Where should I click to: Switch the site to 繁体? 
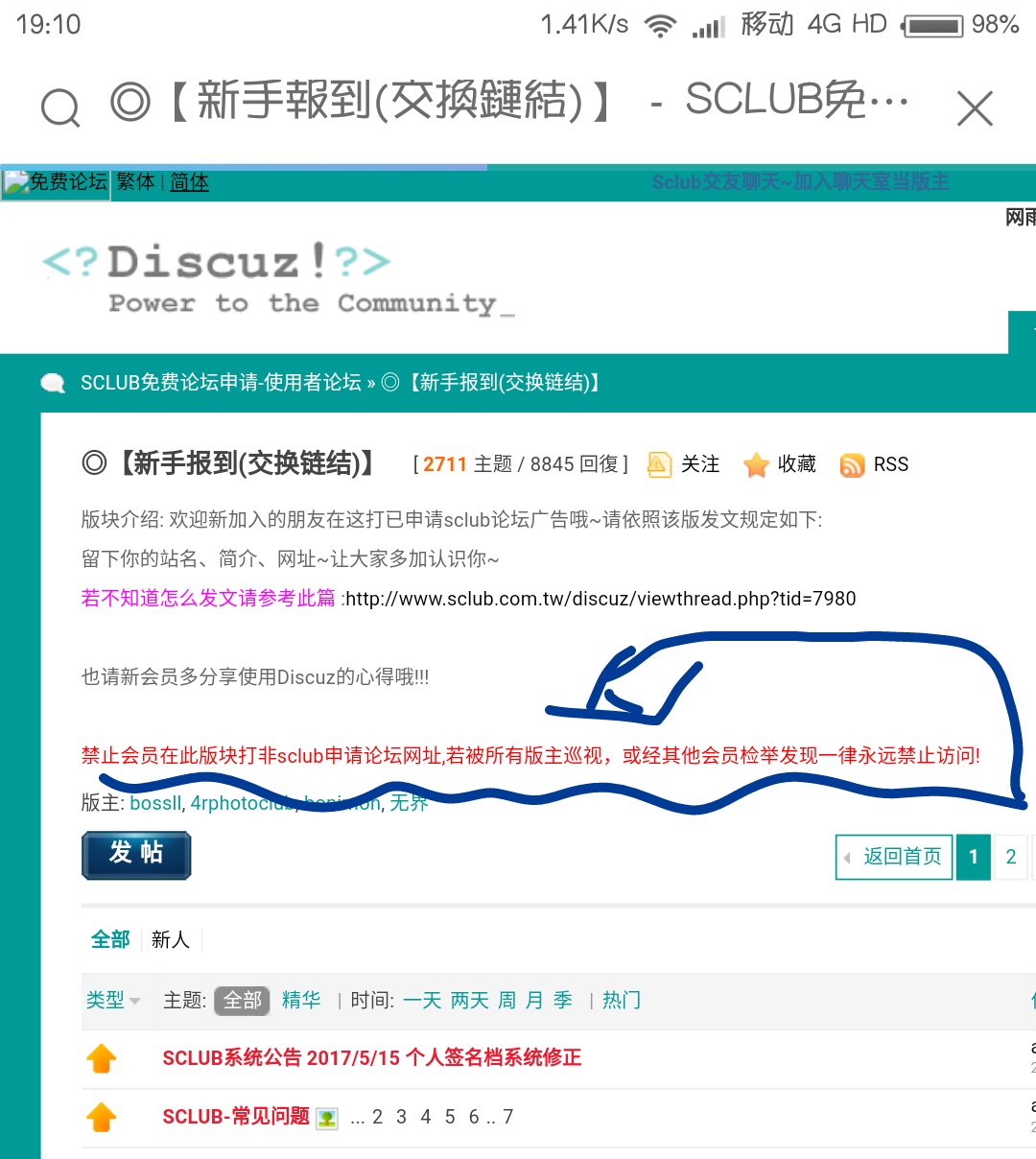pyautogui.click(x=135, y=182)
